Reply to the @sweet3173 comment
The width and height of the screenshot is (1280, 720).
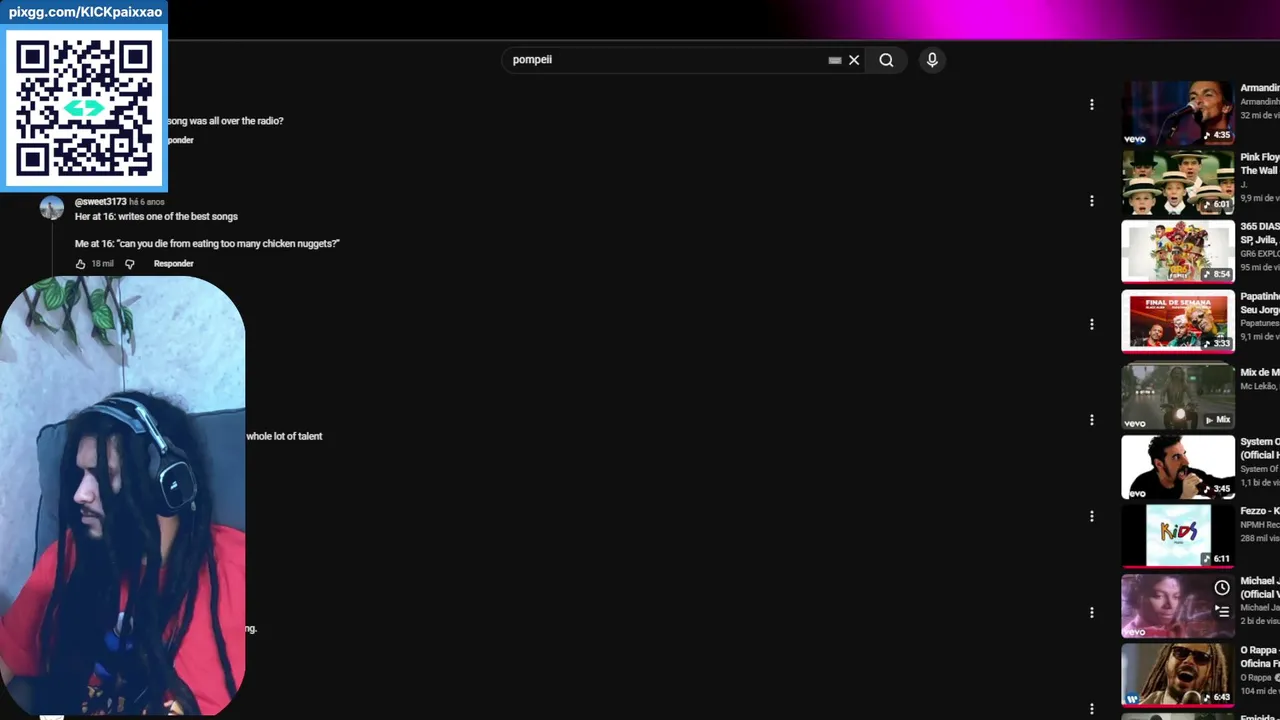click(x=174, y=264)
